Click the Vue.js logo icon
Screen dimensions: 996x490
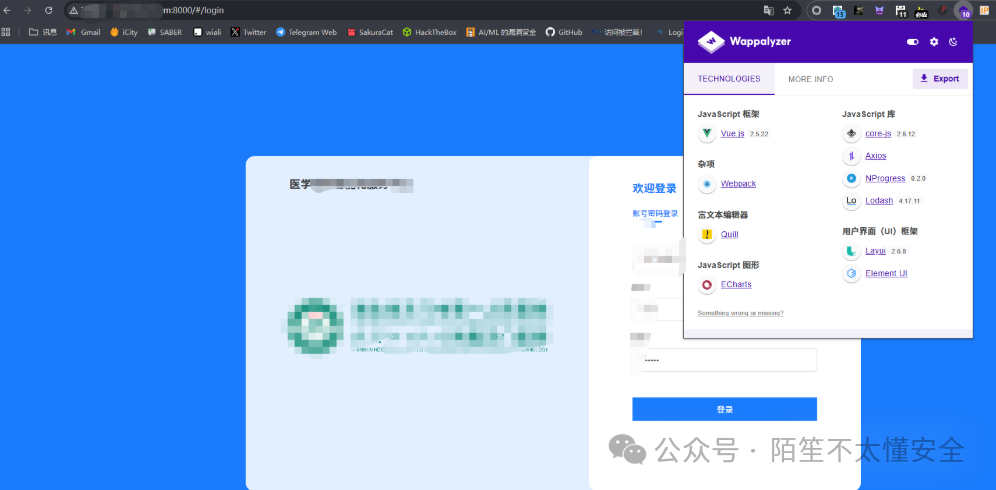coord(707,134)
